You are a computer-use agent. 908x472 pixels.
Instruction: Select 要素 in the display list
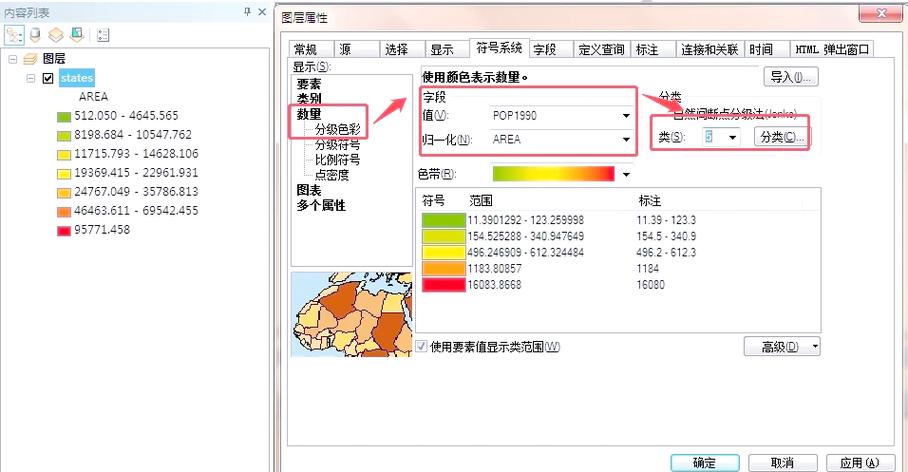tap(309, 84)
